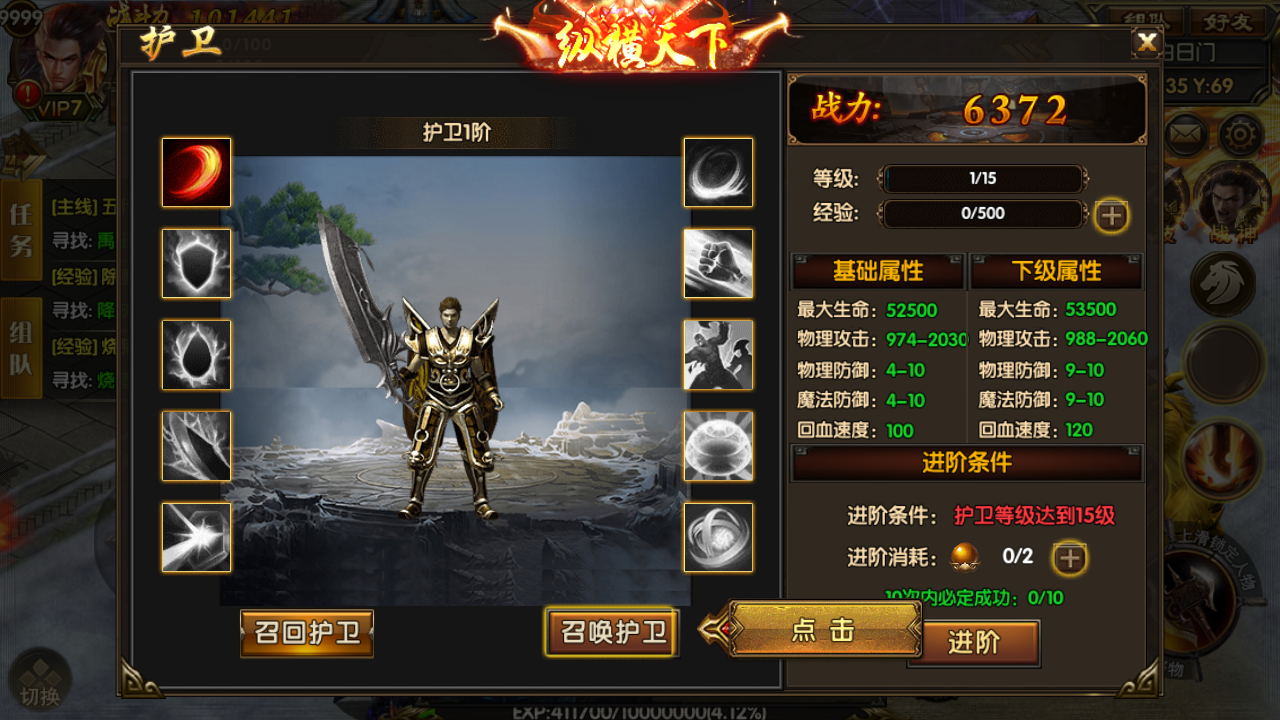Click the 经验 progress bar

tap(983, 213)
